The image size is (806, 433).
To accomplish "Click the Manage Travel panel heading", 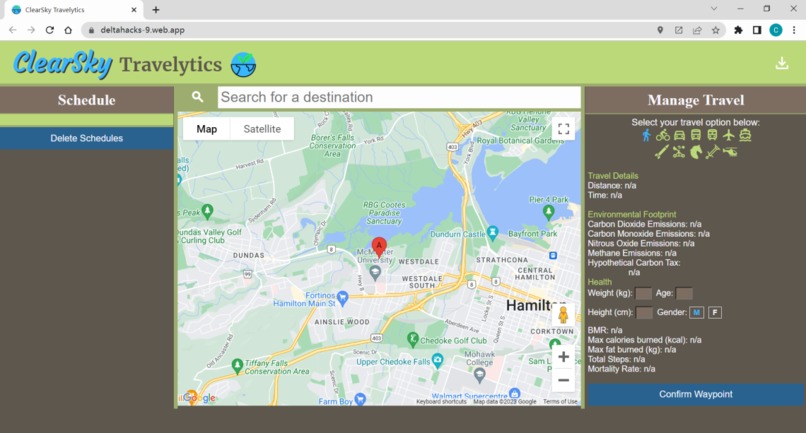I will click(695, 100).
